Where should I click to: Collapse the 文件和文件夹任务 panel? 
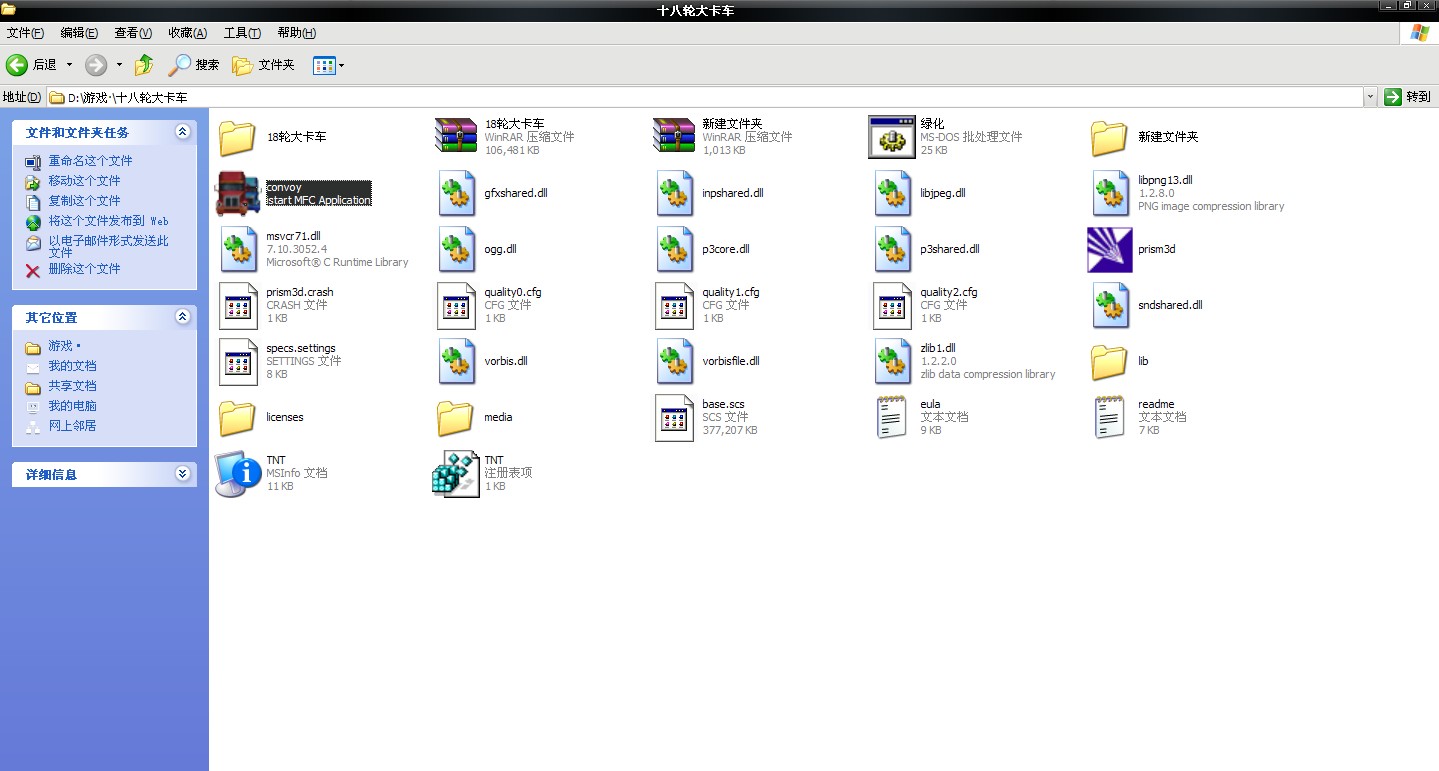point(182,132)
